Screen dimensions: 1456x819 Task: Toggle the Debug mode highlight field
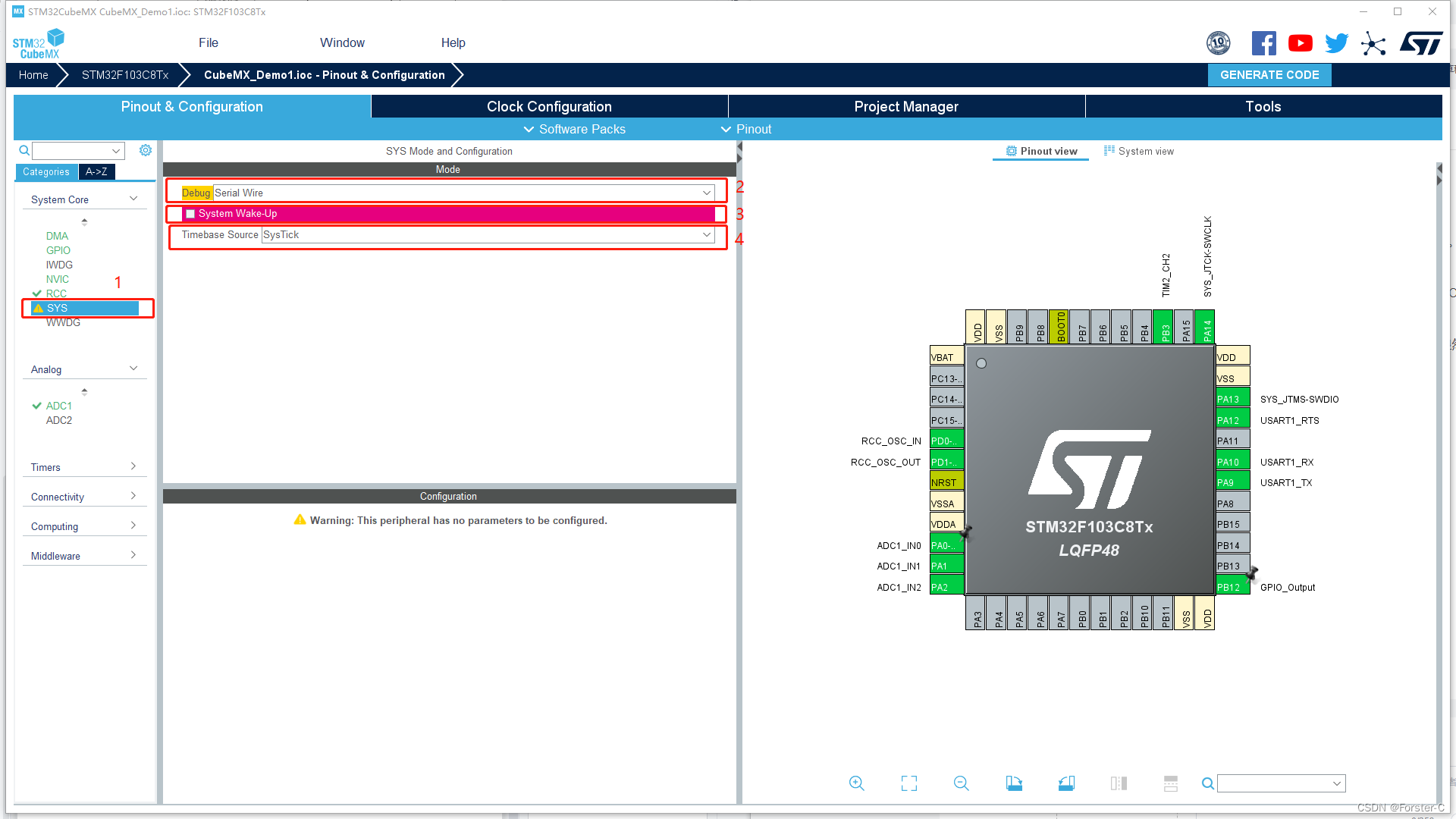click(x=196, y=193)
